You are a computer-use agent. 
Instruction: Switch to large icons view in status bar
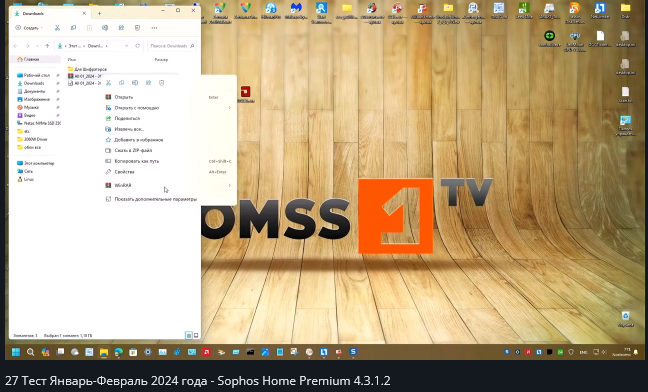(x=196, y=335)
